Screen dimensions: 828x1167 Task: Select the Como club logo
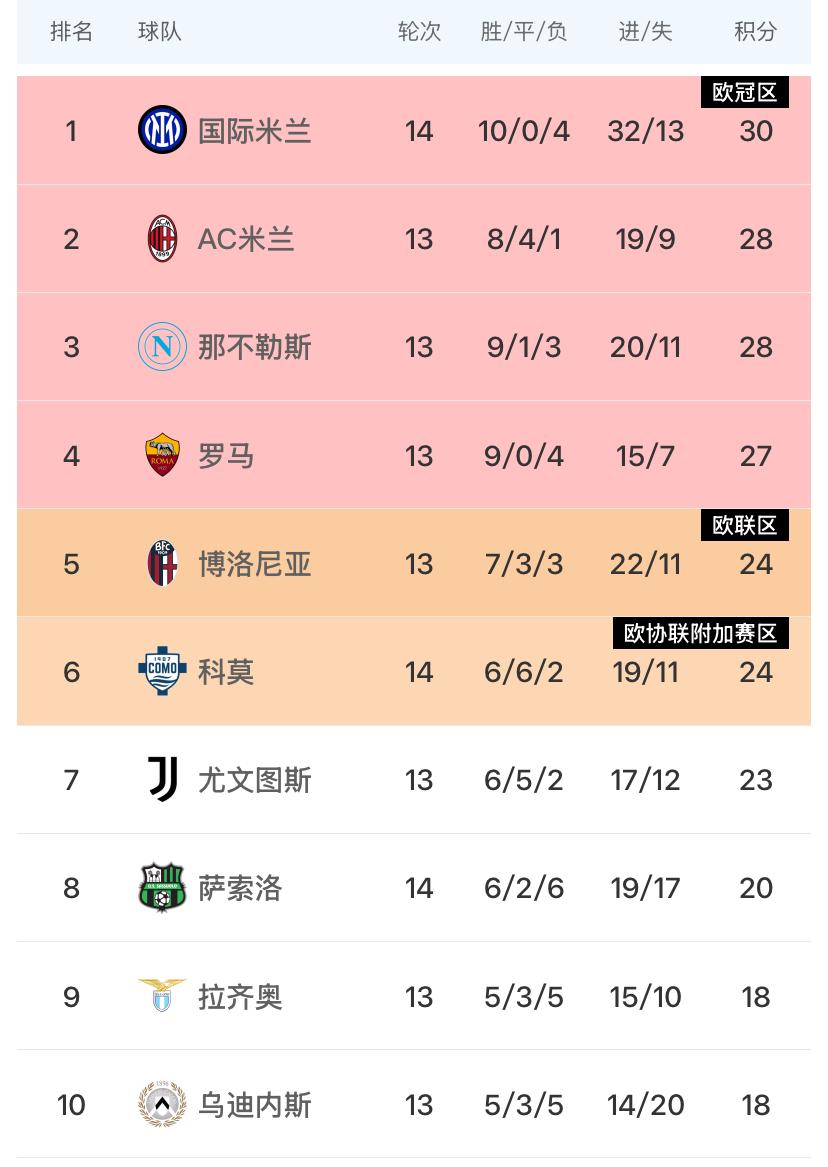click(162, 671)
